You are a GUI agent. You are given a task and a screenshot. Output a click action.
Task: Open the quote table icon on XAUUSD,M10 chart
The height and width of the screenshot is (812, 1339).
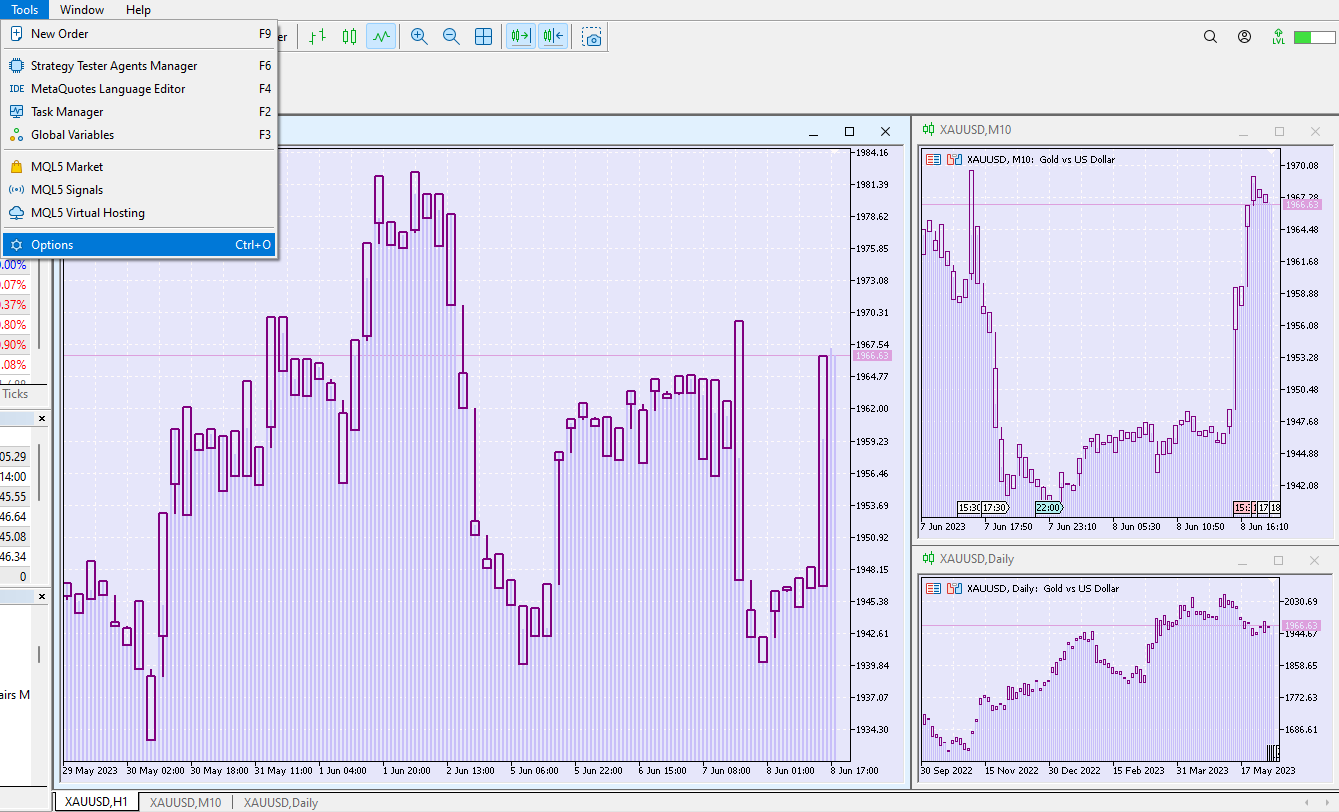click(936, 159)
